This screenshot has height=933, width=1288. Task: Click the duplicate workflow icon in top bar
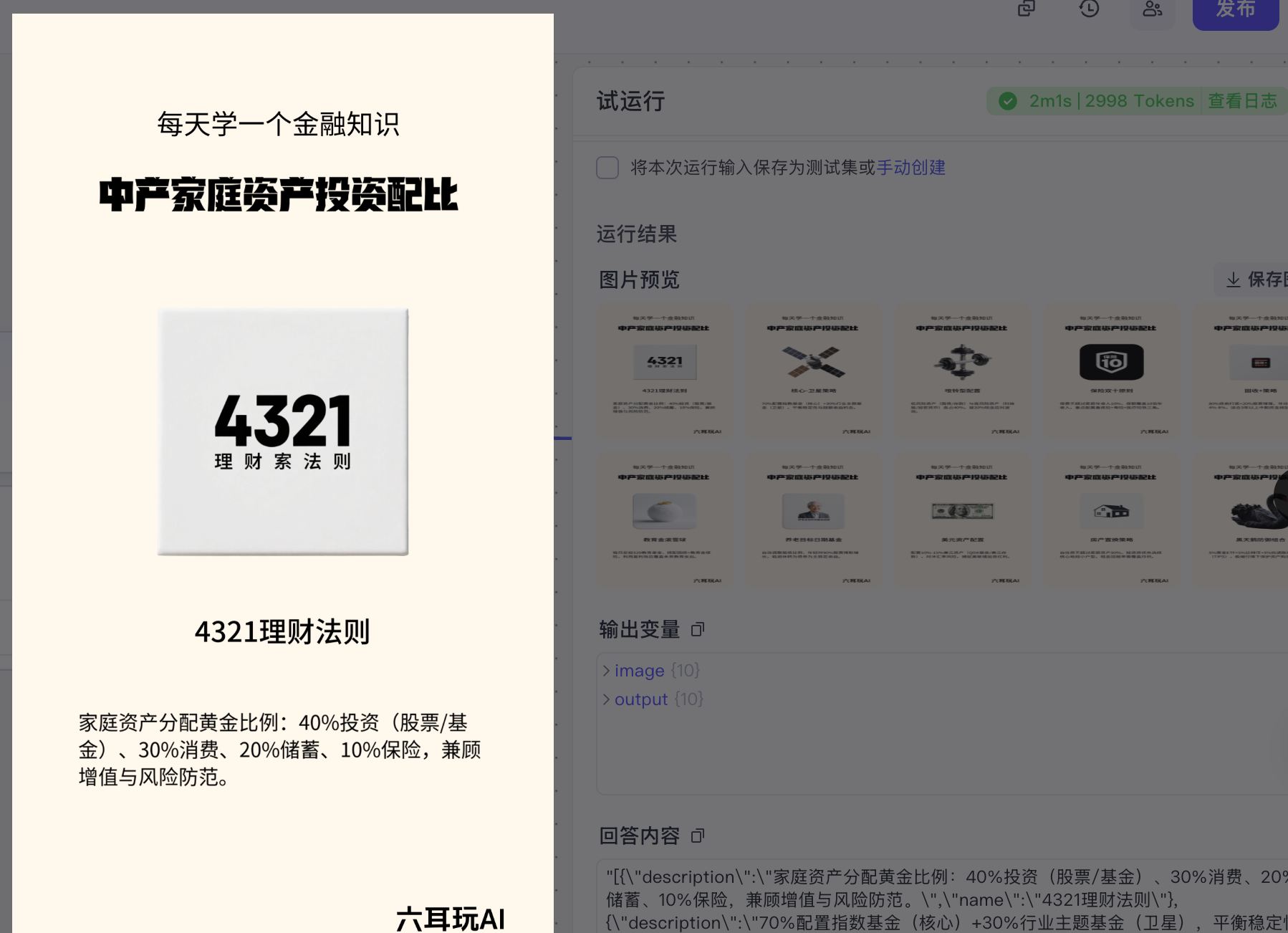(1026, 9)
